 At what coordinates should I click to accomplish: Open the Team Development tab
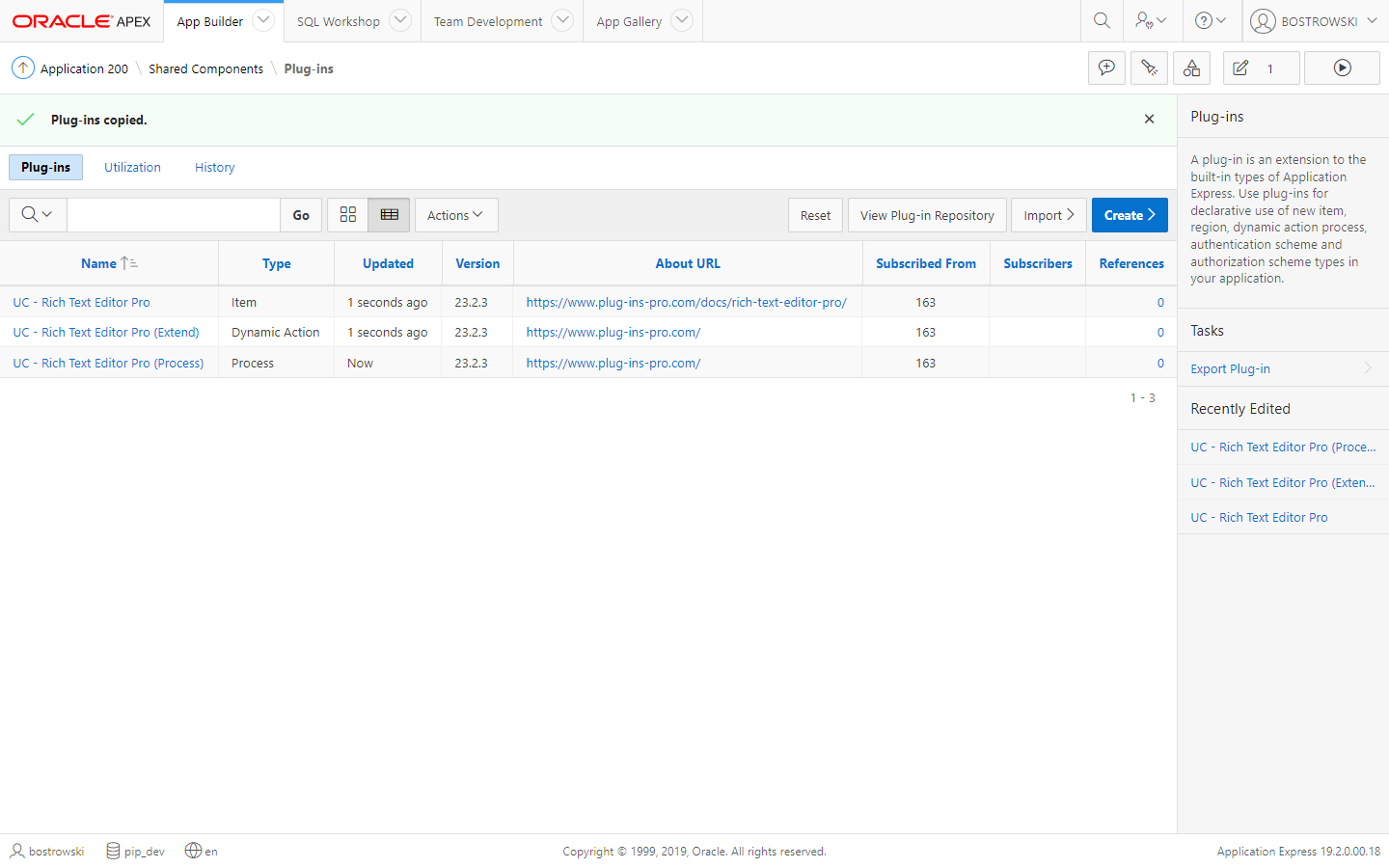488,21
